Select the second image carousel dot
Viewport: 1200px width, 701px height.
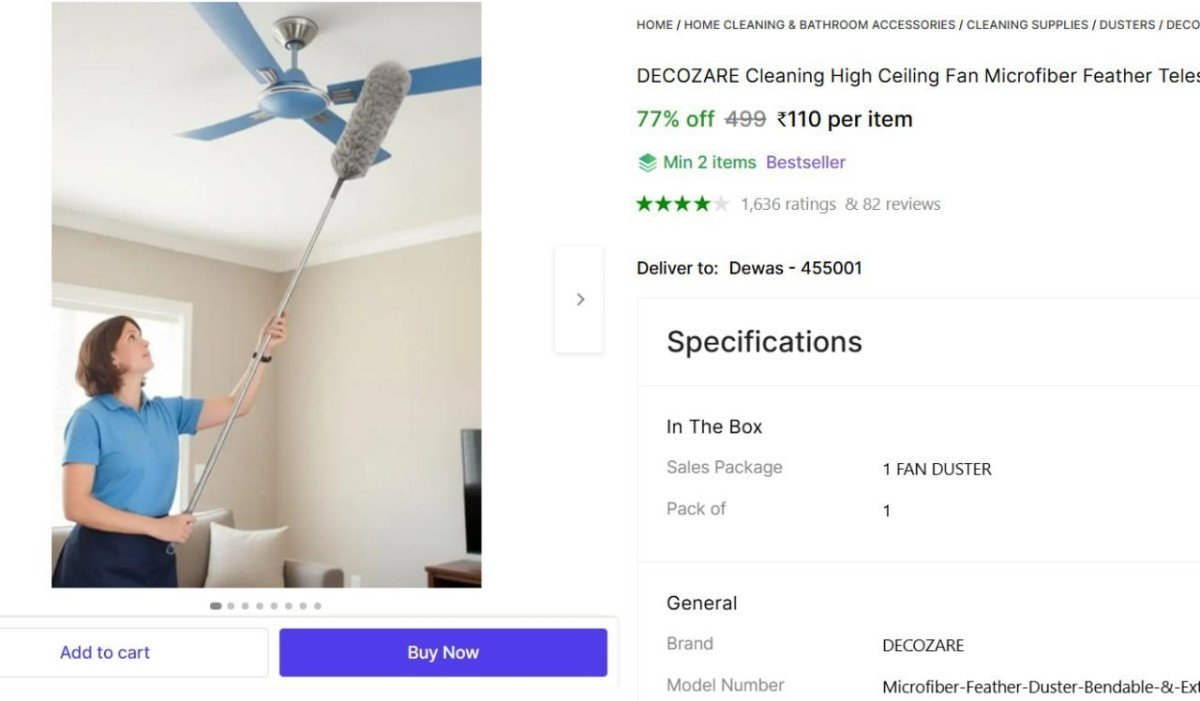tap(231, 606)
